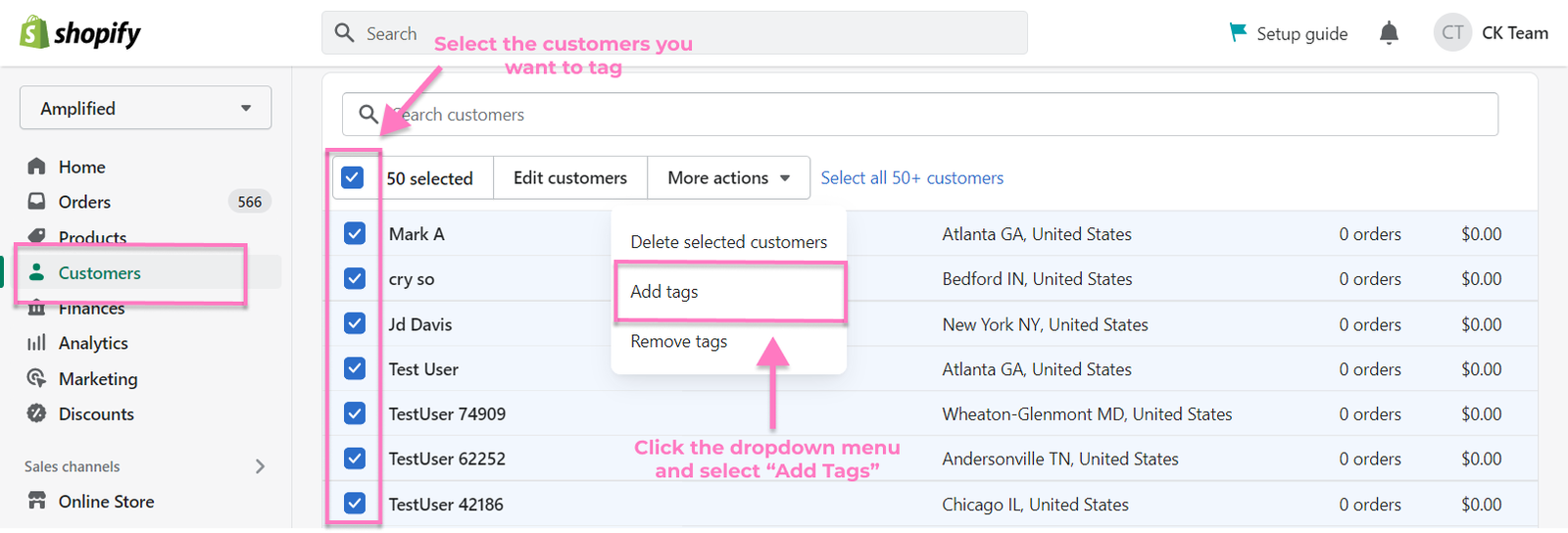Open the notifications bell icon
1568x533 pixels.
(1389, 33)
